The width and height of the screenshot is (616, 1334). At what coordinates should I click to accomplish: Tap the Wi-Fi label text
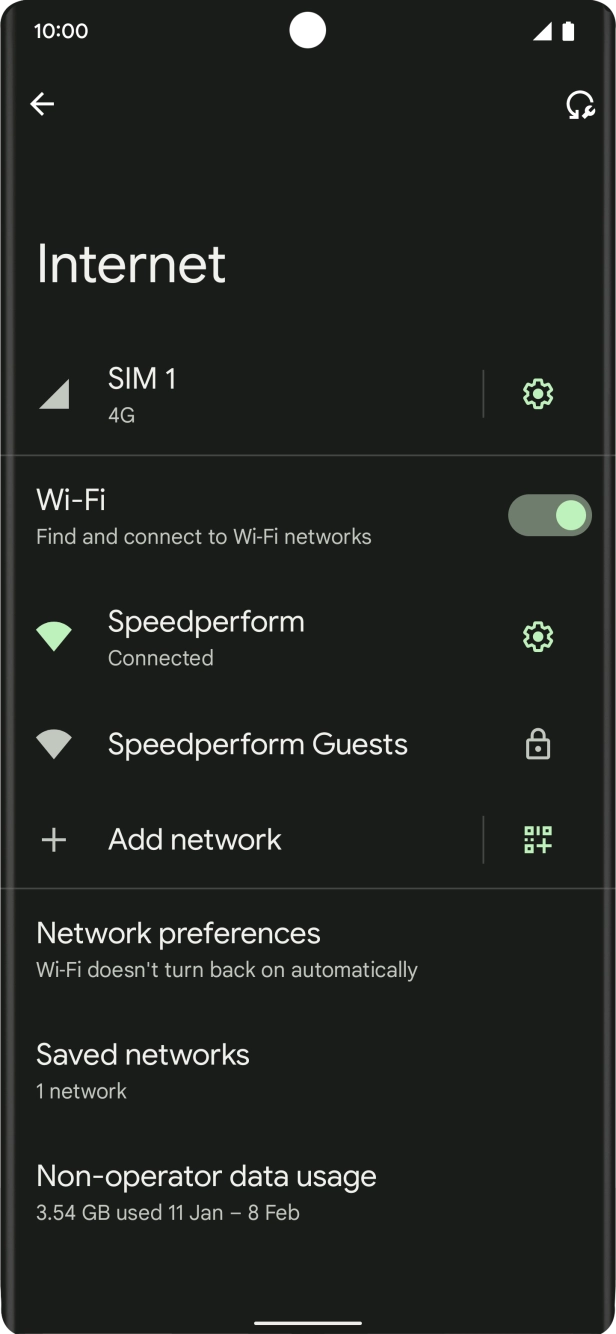click(x=71, y=499)
